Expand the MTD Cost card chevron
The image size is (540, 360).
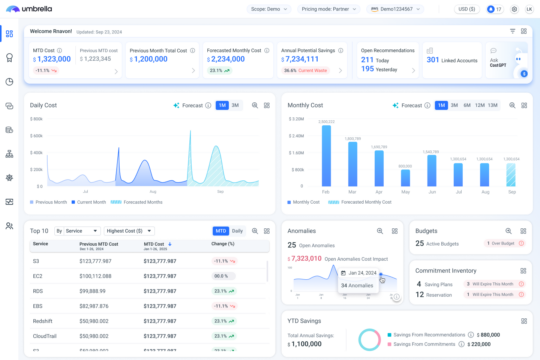[x=116, y=71]
